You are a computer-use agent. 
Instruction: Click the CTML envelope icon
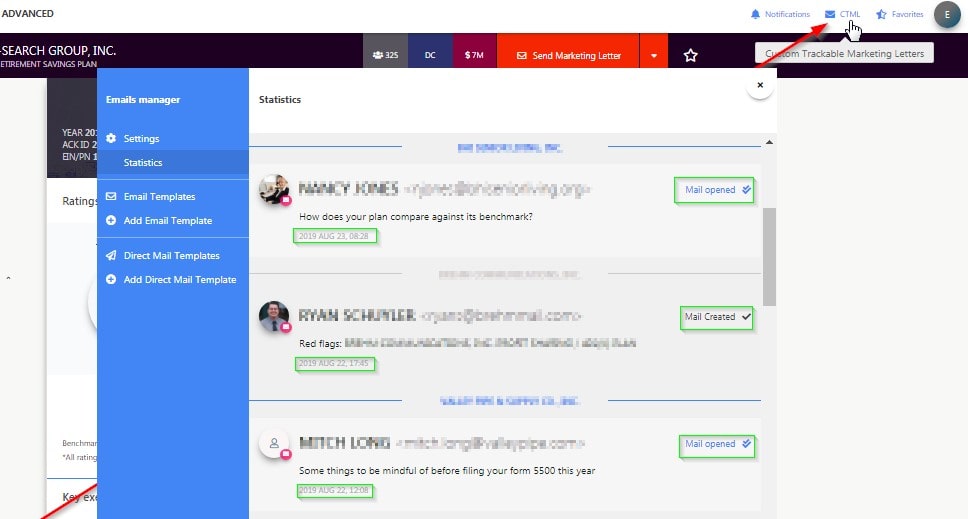[x=830, y=14]
